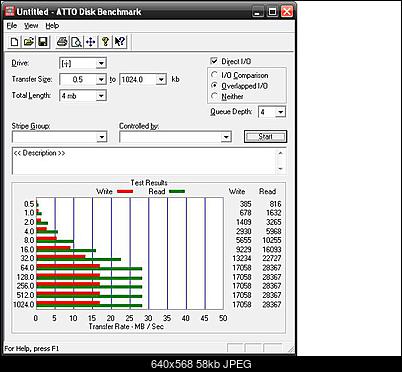Click the yellow question mark About icon

[105, 42]
